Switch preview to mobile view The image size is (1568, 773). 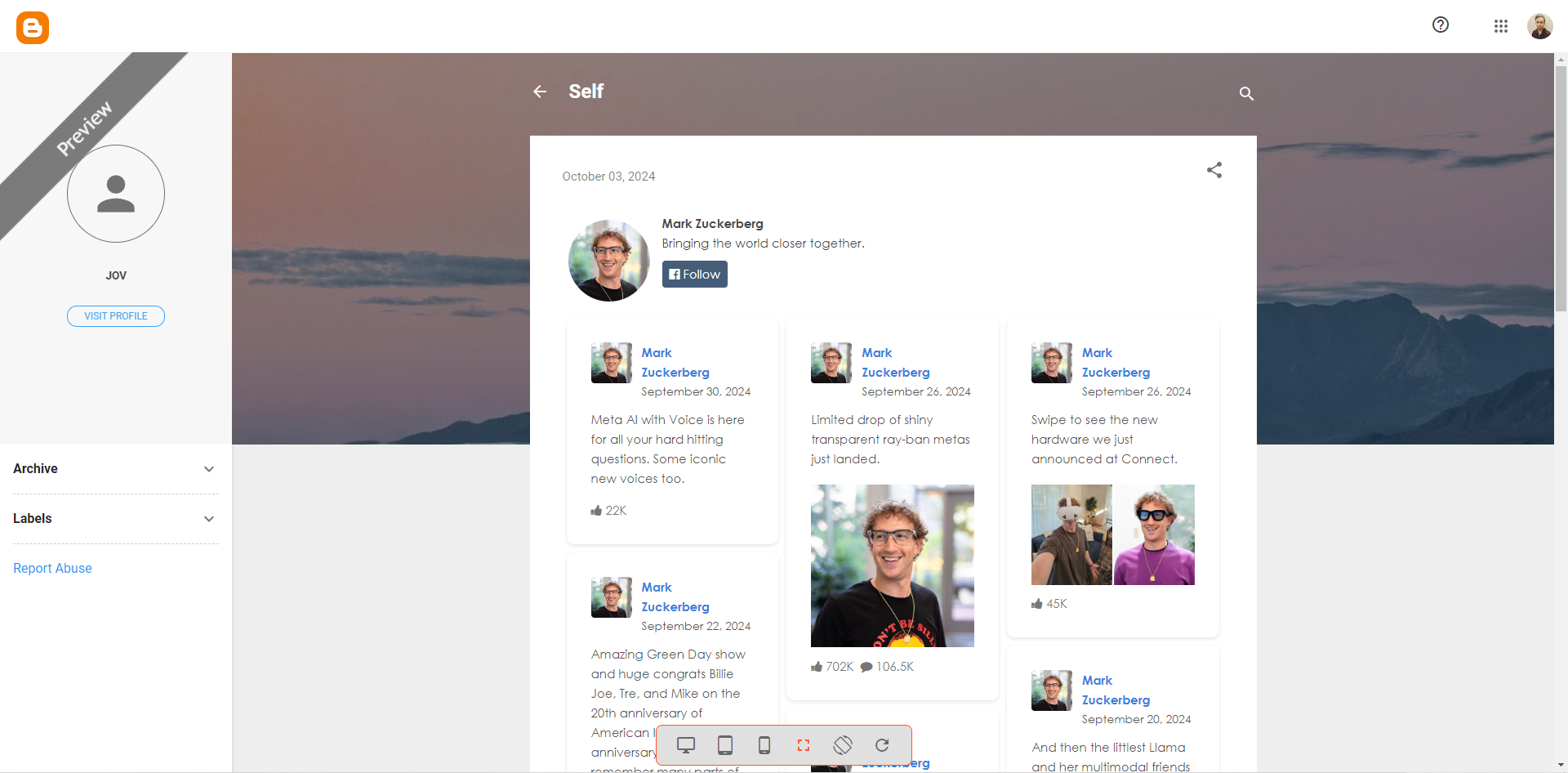764,745
